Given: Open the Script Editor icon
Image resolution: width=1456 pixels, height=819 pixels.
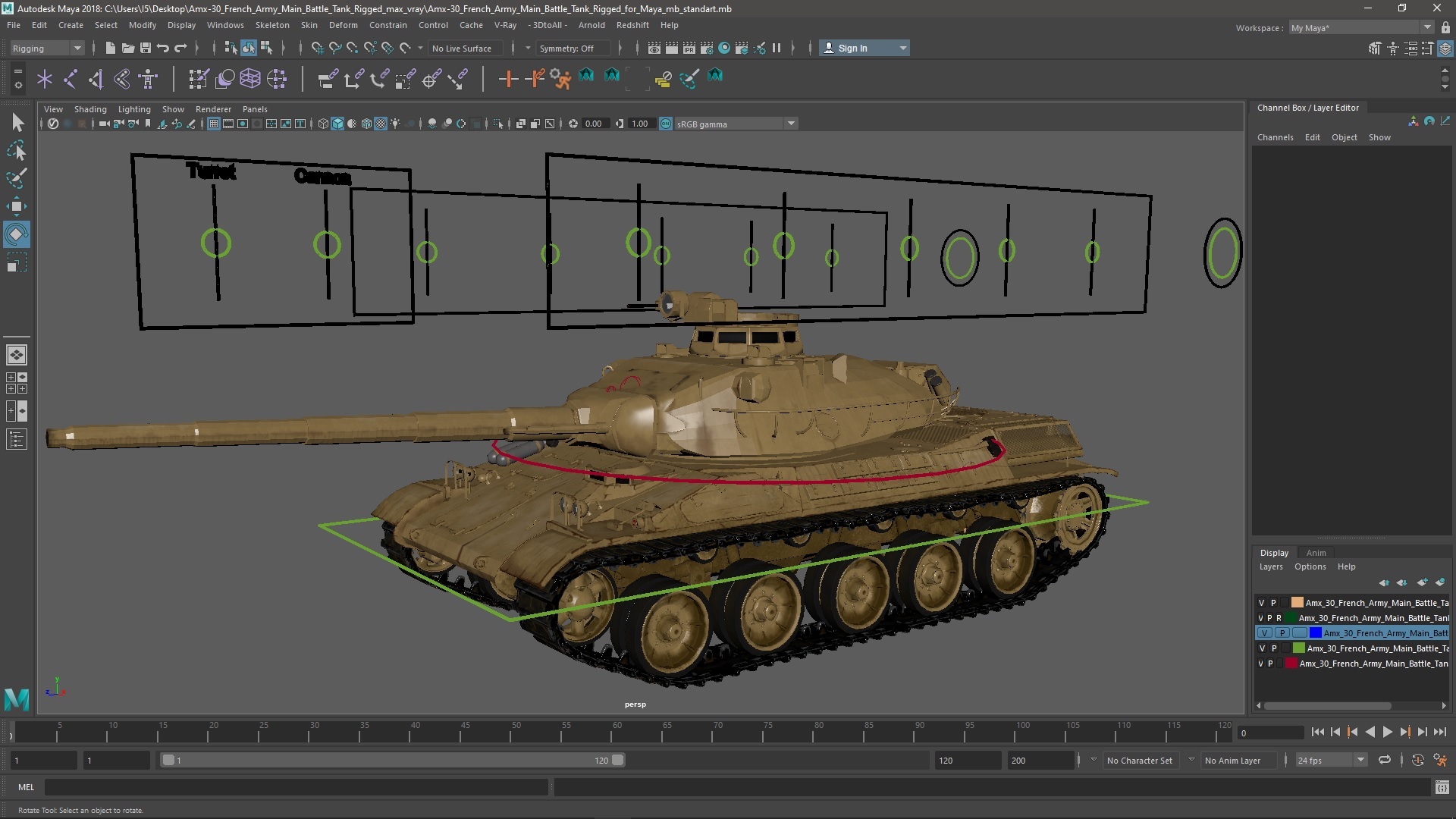Looking at the screenshot, I should click(1442, 787).
